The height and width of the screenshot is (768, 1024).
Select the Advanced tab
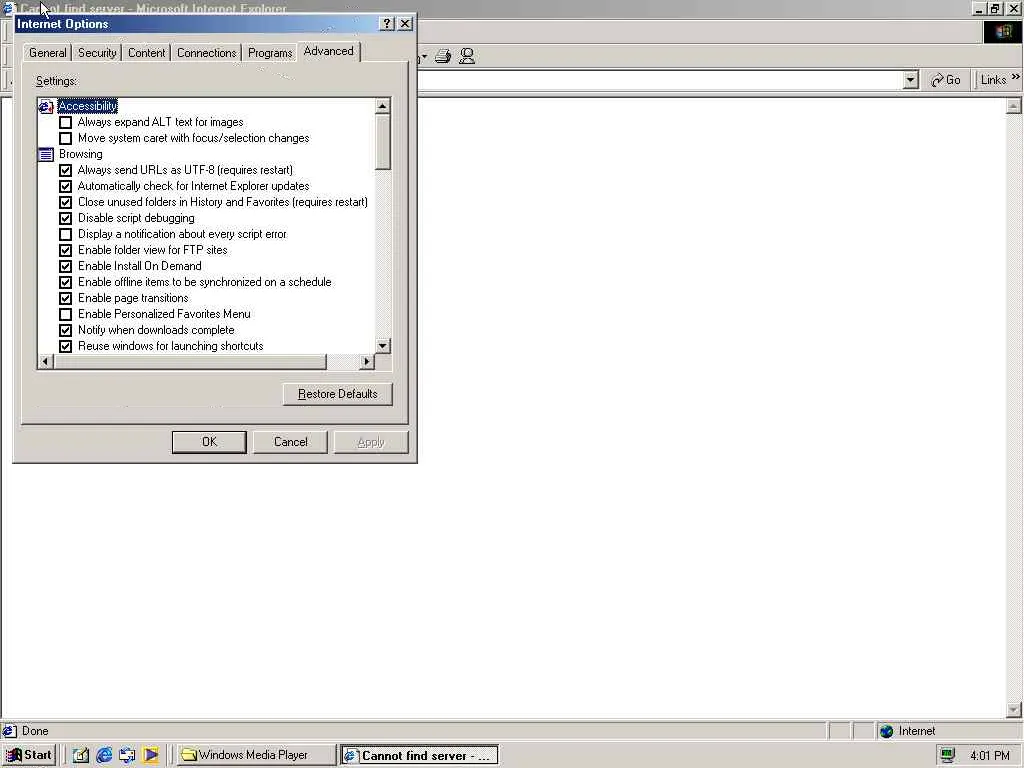[x=328, y=52]
